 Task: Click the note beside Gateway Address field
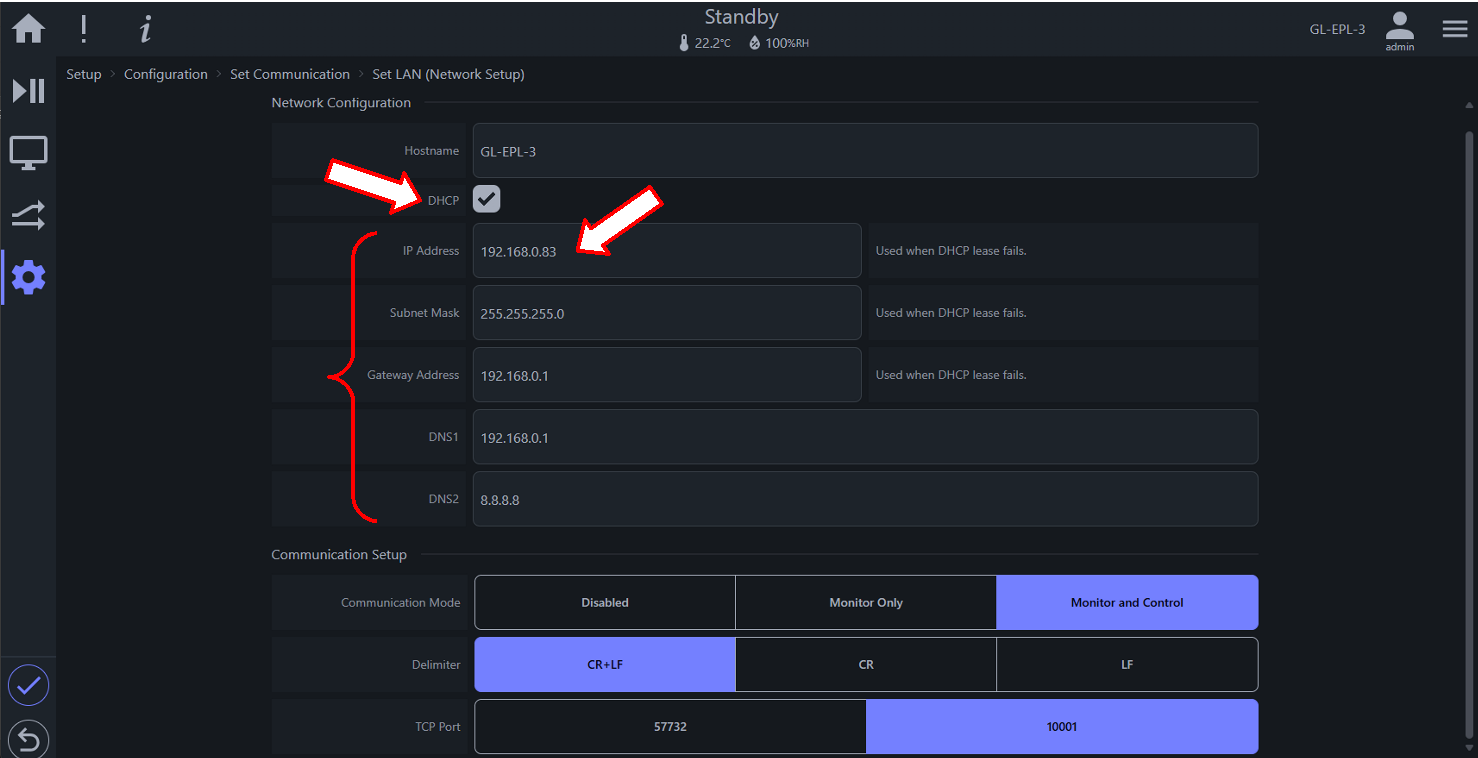tap(951, 375)
